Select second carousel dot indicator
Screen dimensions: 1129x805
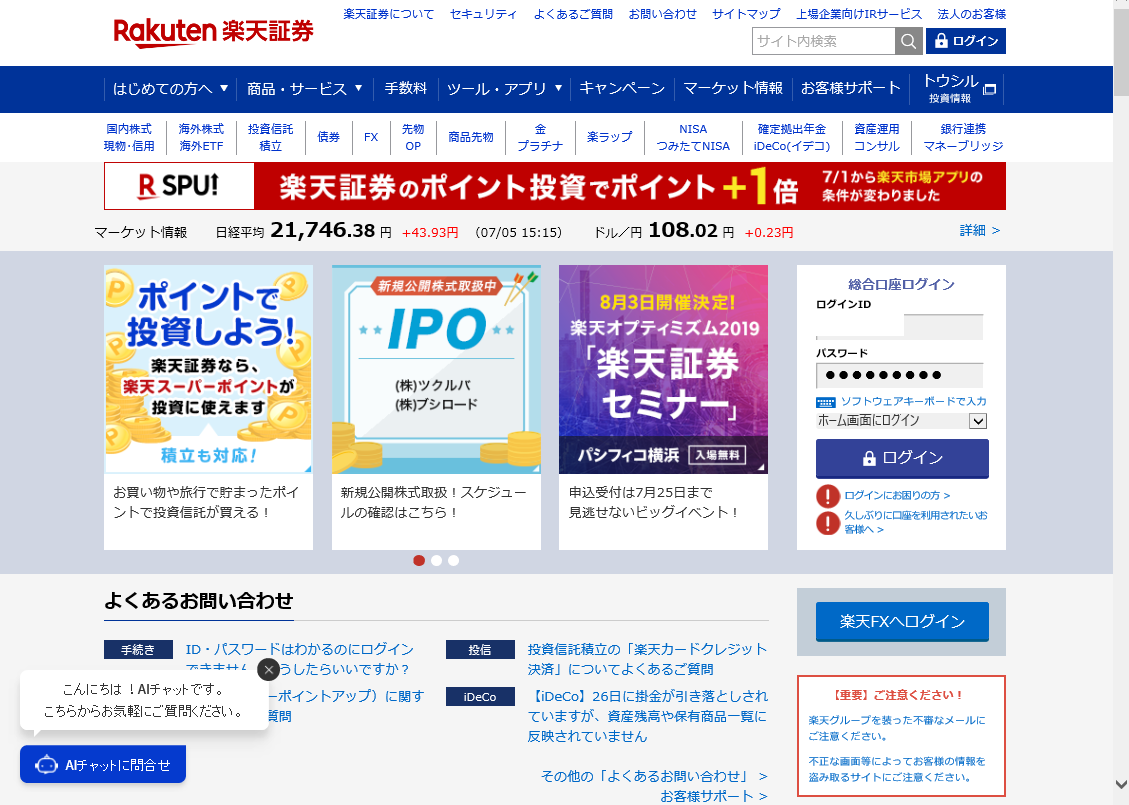[x=436, y=560]
